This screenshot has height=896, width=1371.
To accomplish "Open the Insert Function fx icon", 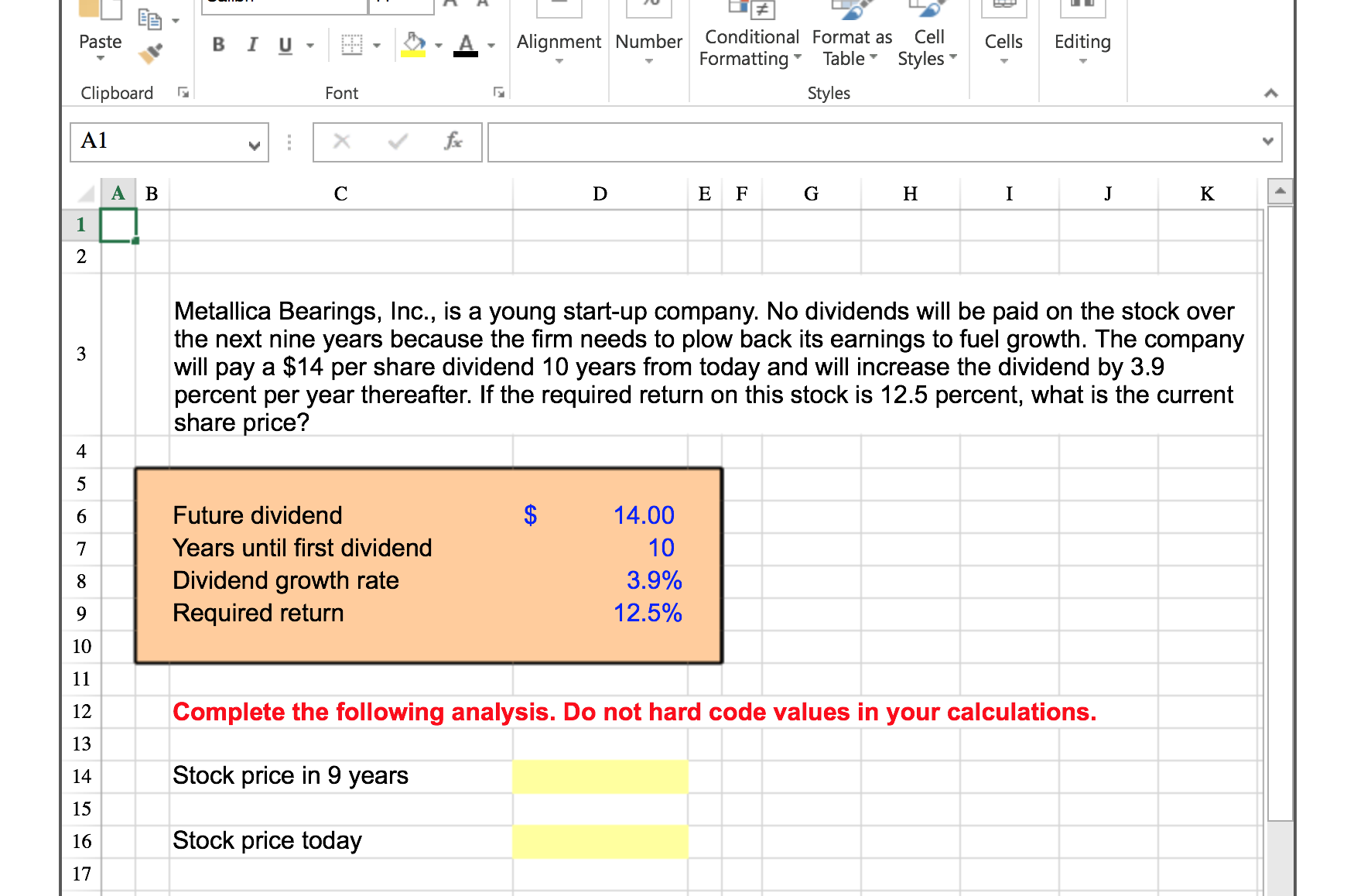I will coord(453,142).
